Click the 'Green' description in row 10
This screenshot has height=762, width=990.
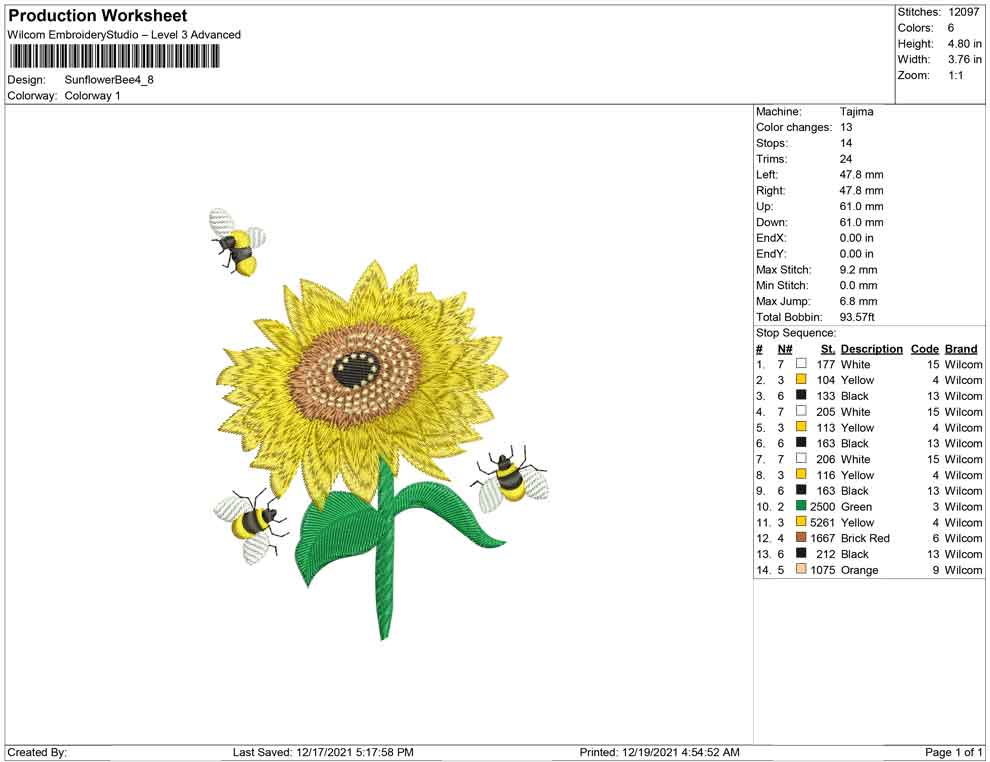click(856, 506)
